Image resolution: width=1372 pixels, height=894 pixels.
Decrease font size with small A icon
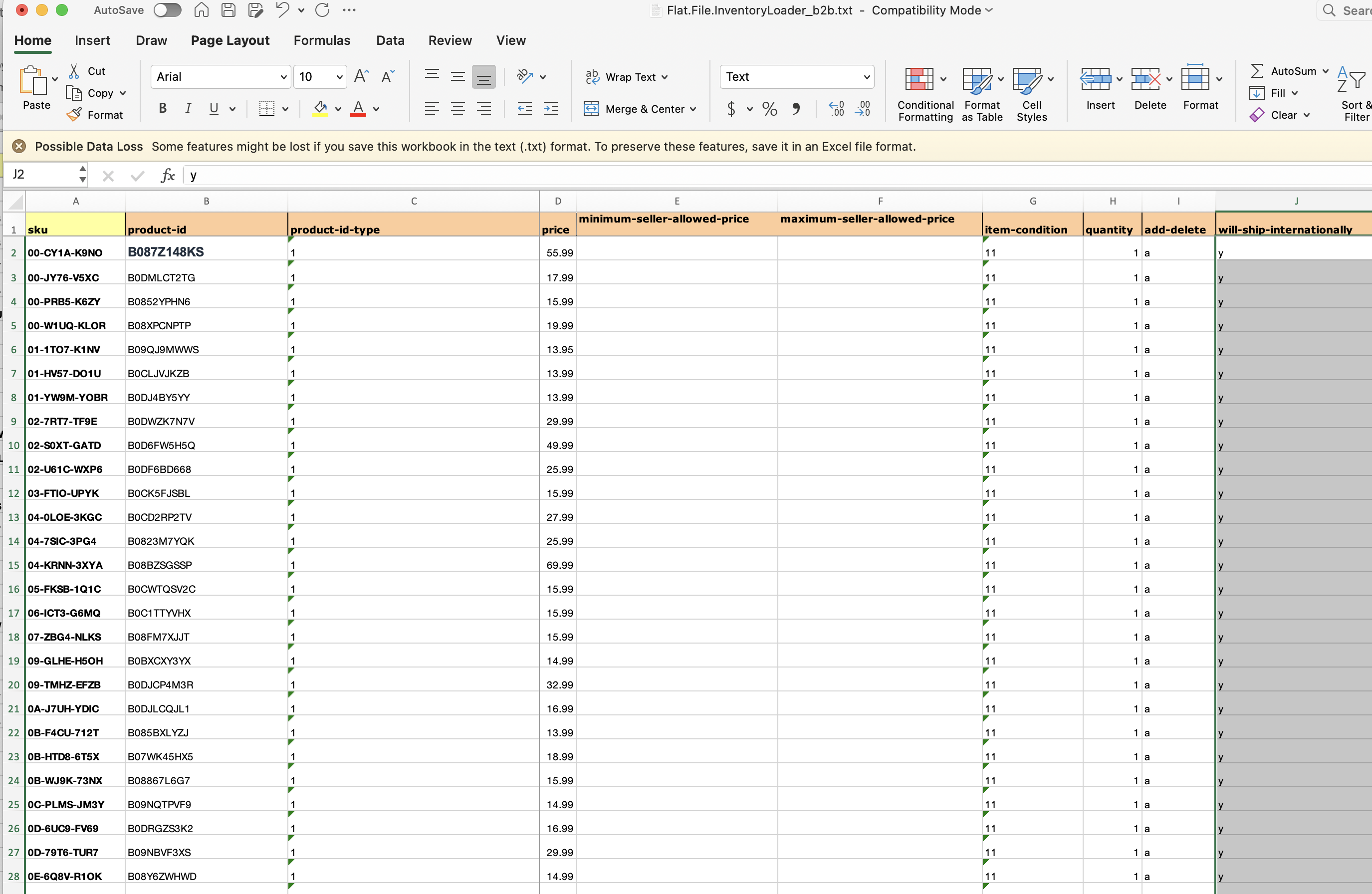point(388,76)
